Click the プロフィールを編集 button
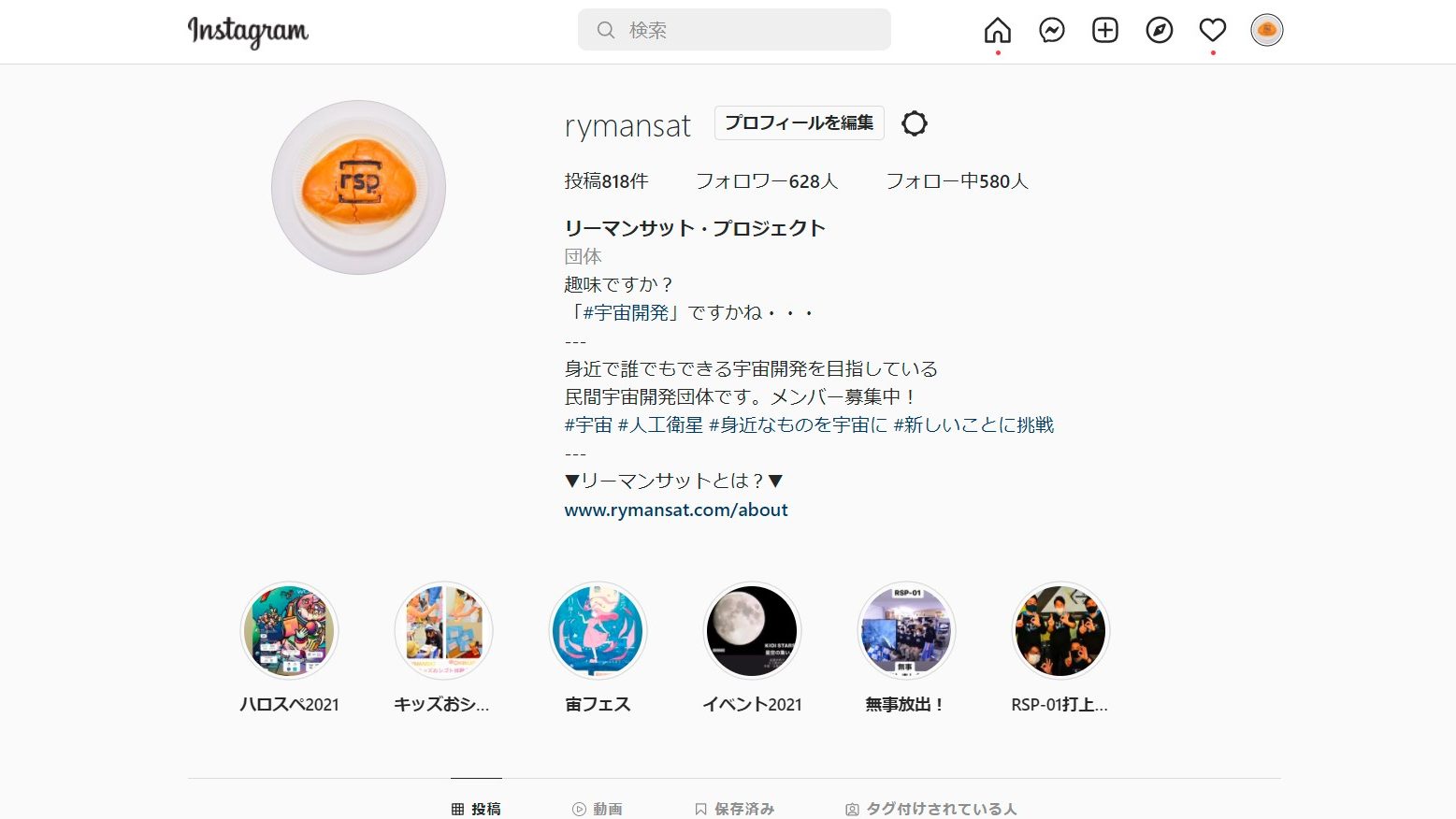This screenshot has height=819, width=1456. [x=800, y=122]
